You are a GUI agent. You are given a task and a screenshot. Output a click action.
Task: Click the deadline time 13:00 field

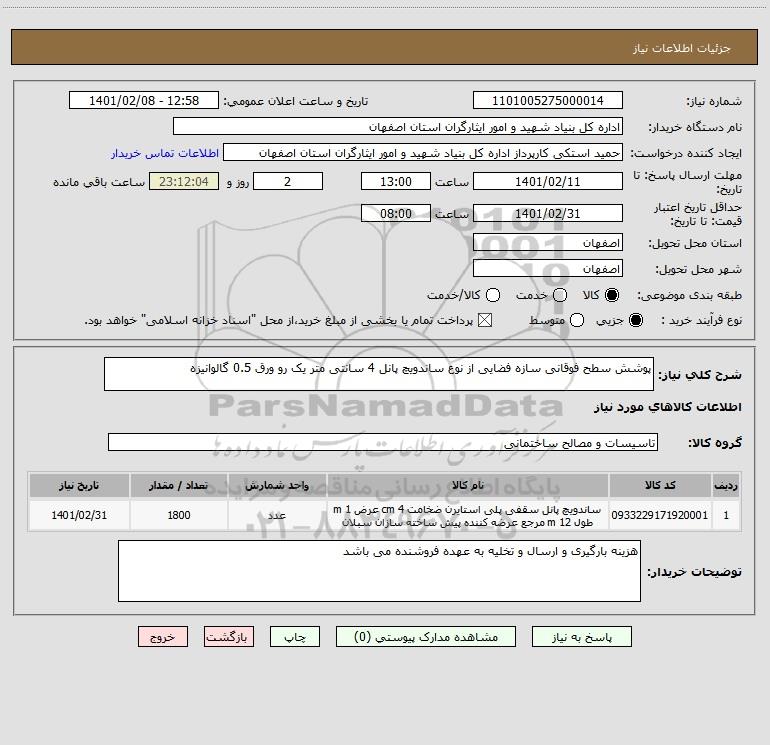(x=396, y=181)
